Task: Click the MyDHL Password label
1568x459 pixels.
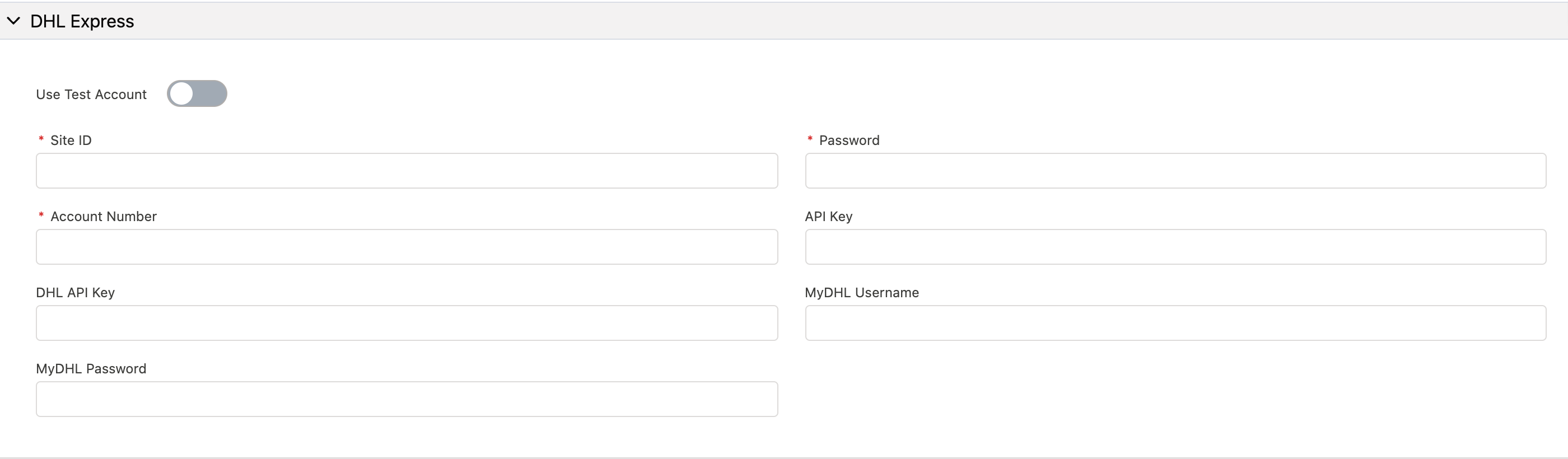Action: click(91, 368)
